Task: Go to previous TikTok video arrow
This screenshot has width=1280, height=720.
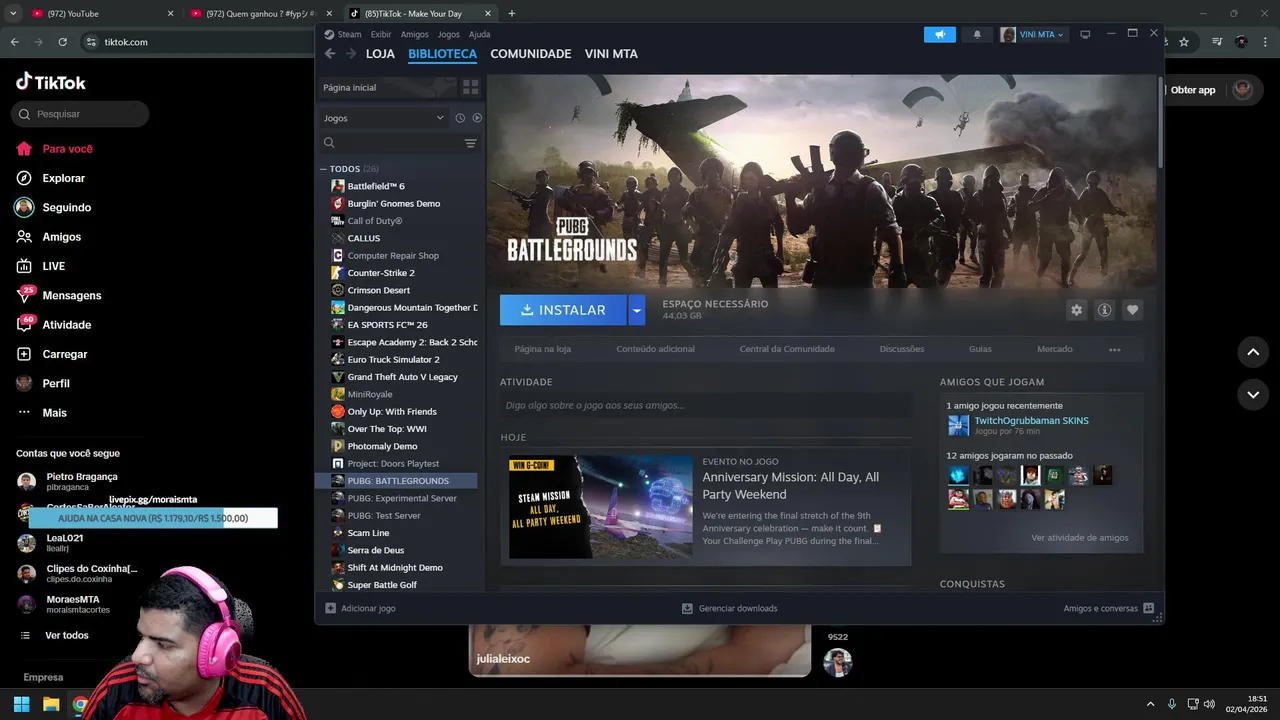Action: click(x=1253, y=352)
